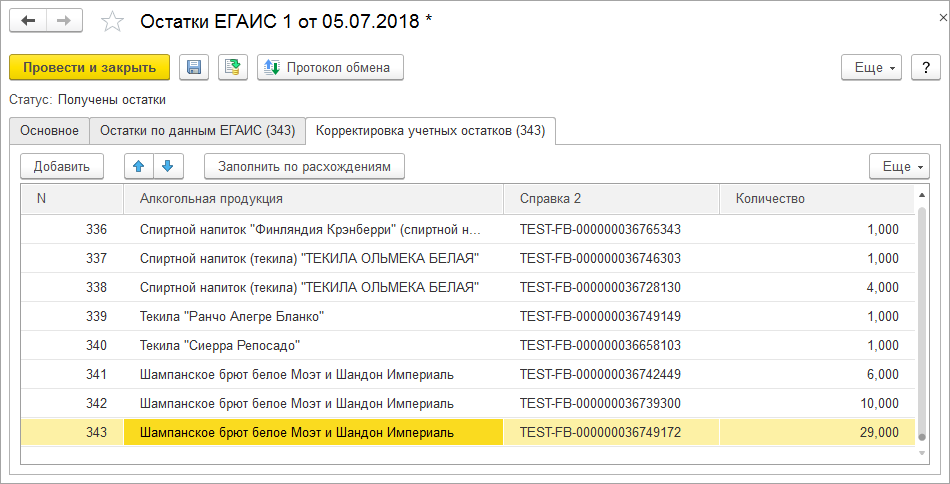Save the document with floppy disk icon
The image size is (950, 484).
pos(194,68)
